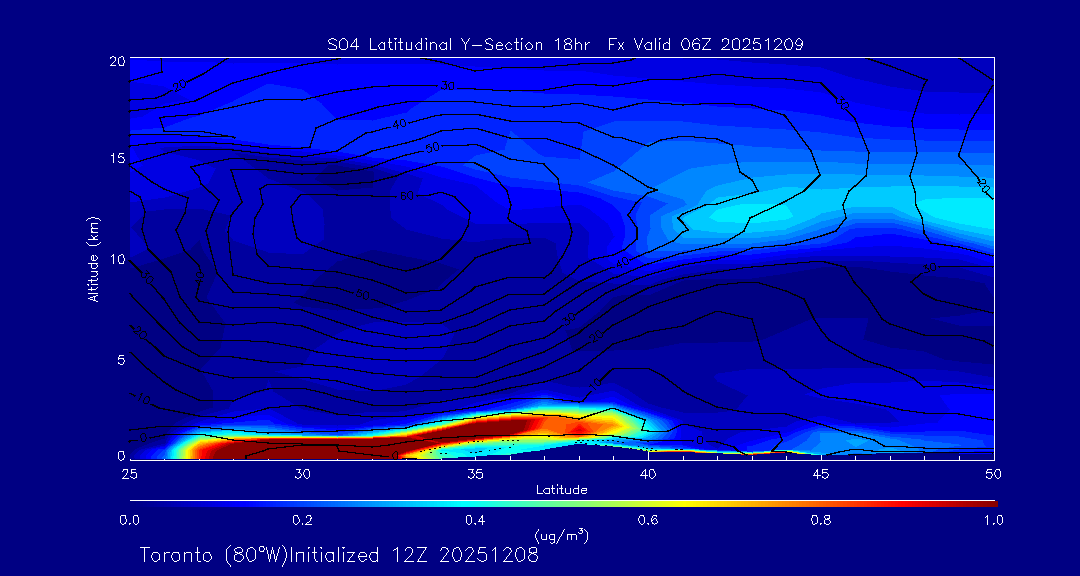
Task: Select the latitude axis tick label 35
Action: (x=475, y=474)
